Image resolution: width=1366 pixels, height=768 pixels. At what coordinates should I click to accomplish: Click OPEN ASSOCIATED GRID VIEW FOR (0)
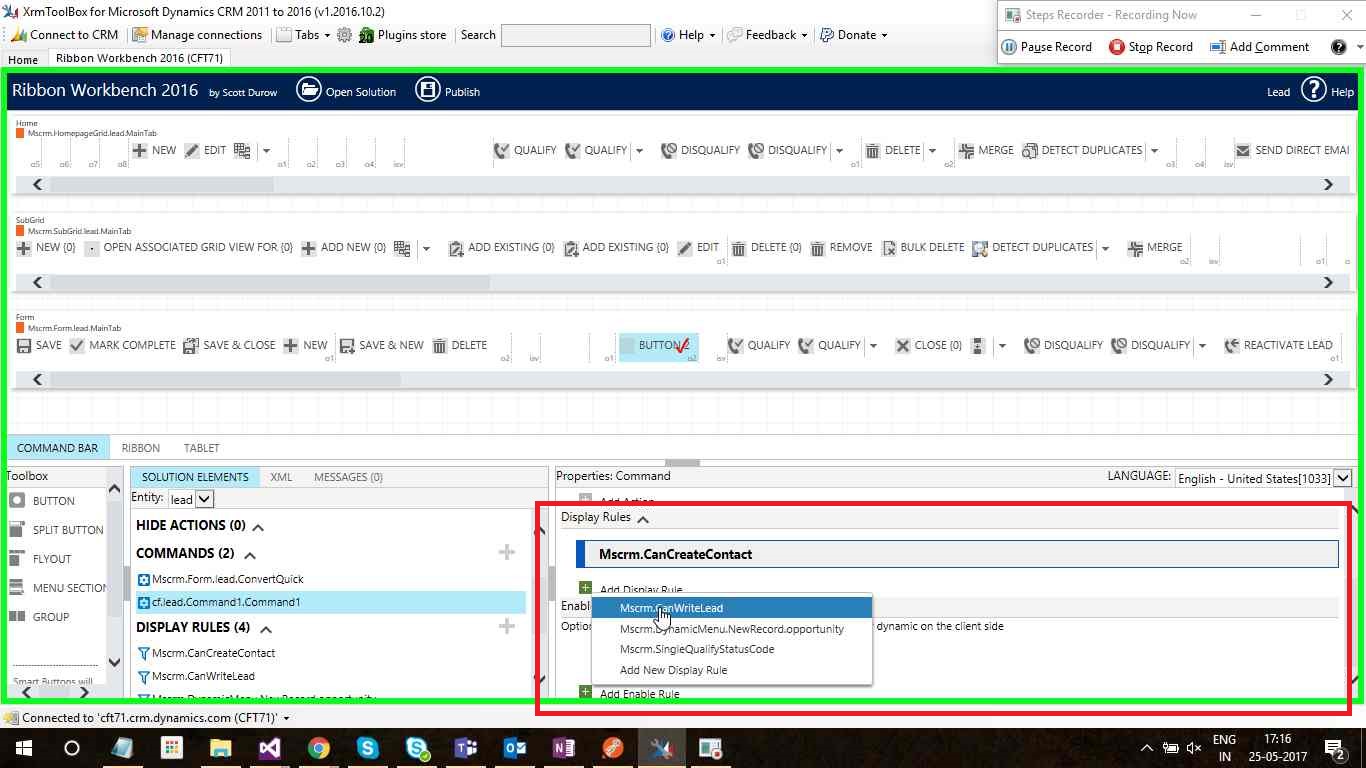pos(189,247)
